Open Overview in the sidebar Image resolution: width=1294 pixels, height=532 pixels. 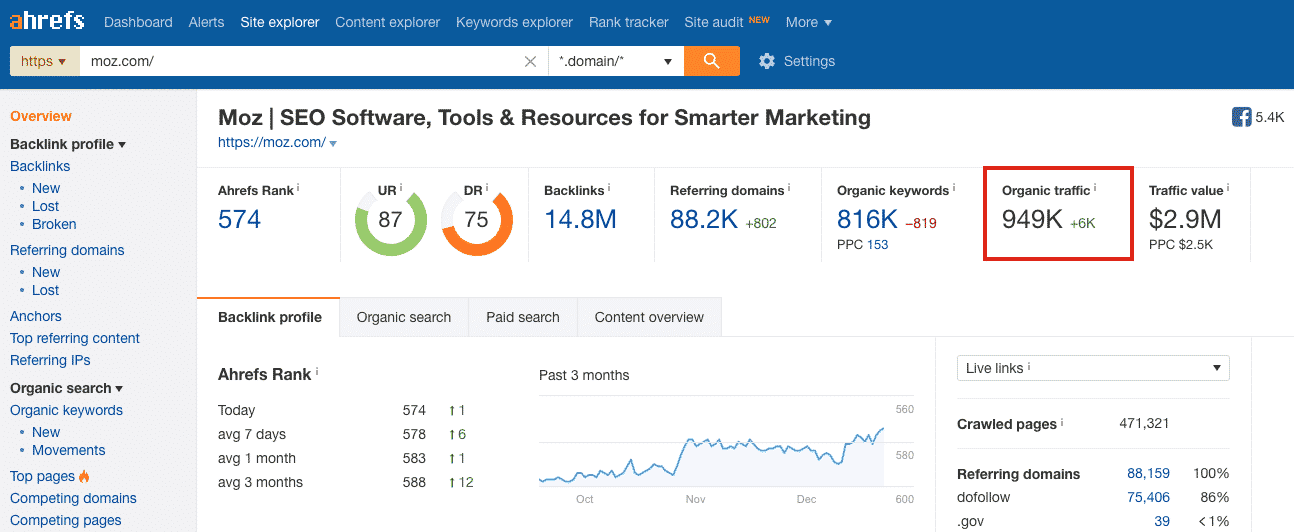[41, 116]
